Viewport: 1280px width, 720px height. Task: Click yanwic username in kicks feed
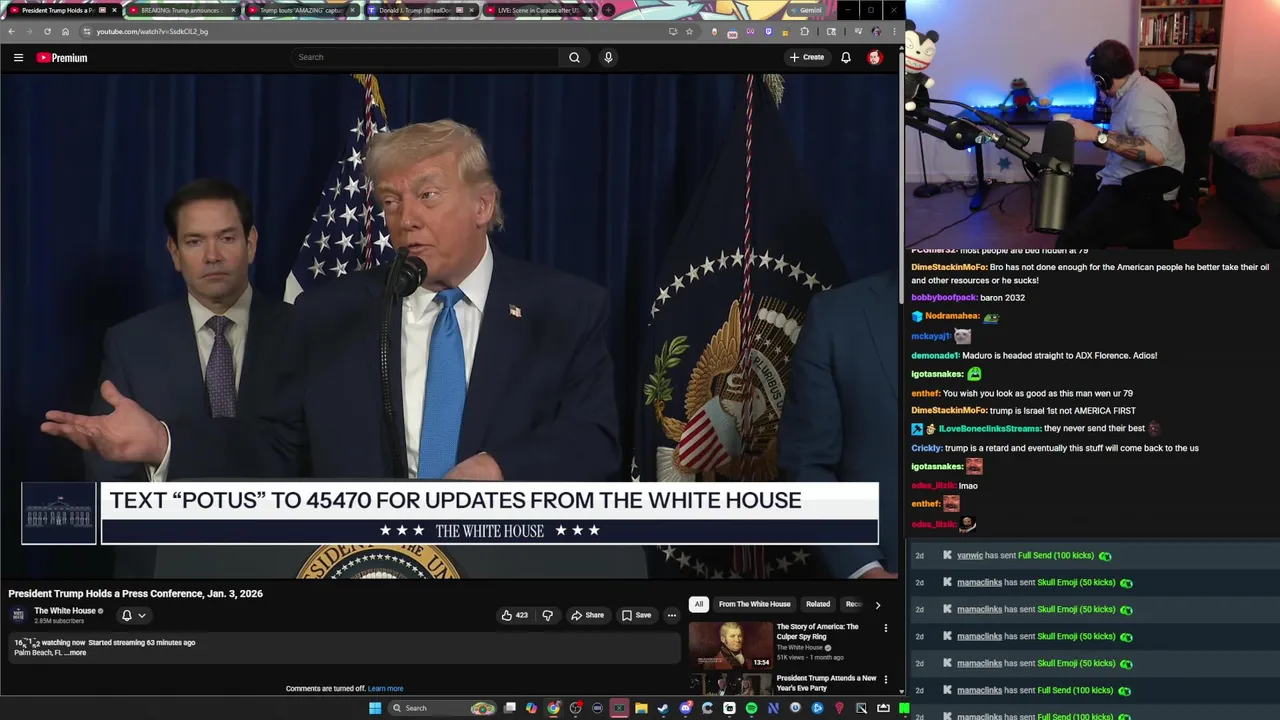tap(969, 555)
